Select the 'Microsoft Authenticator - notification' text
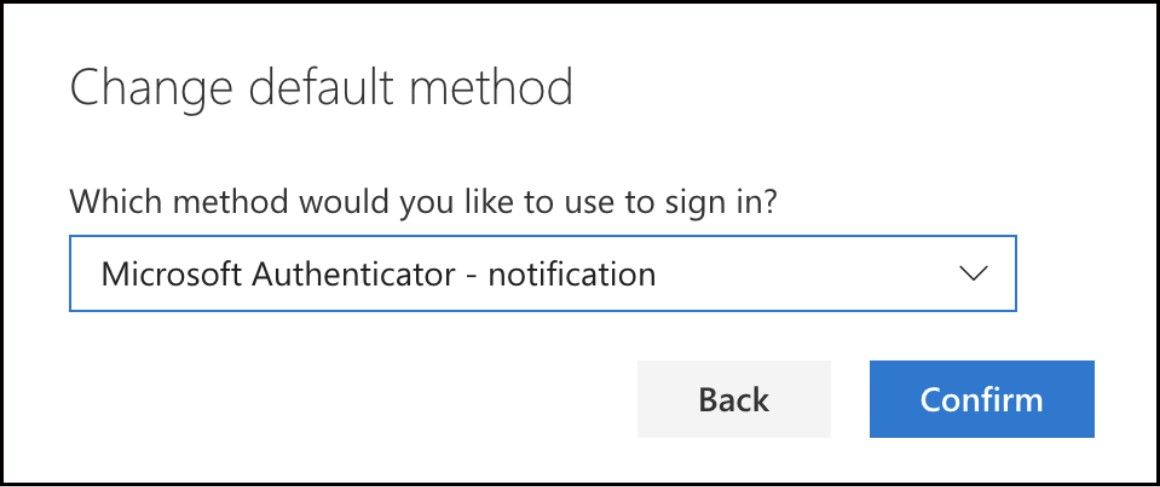Image resolution: width=1160 pixels, height=487 pixels. [x=378, y=273]
